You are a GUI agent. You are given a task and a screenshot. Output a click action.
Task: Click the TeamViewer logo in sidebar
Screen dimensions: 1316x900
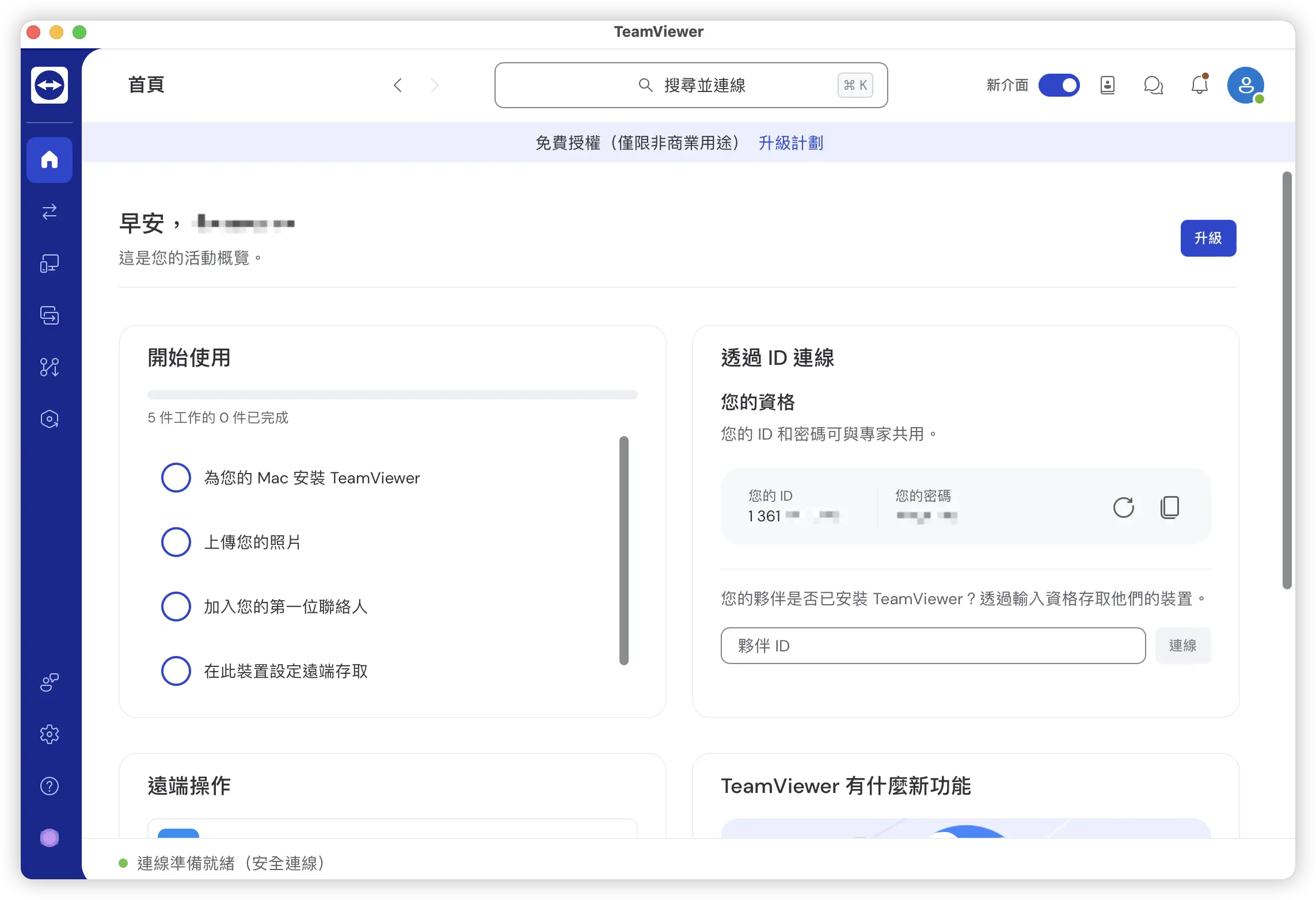click(x=50, y=85)
